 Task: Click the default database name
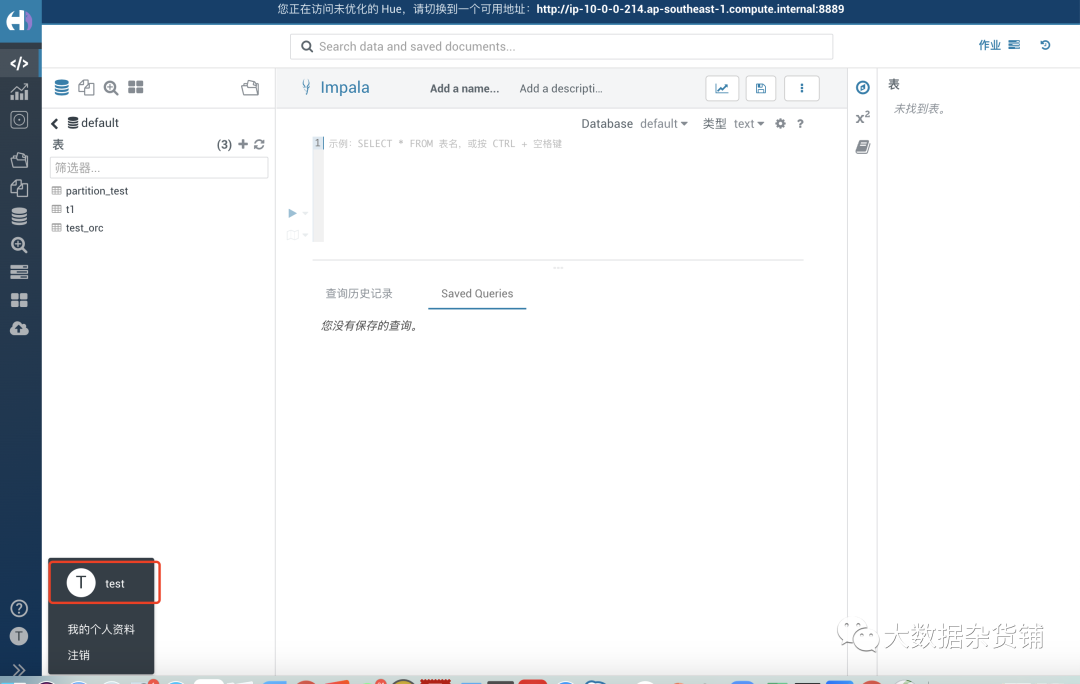100,123
